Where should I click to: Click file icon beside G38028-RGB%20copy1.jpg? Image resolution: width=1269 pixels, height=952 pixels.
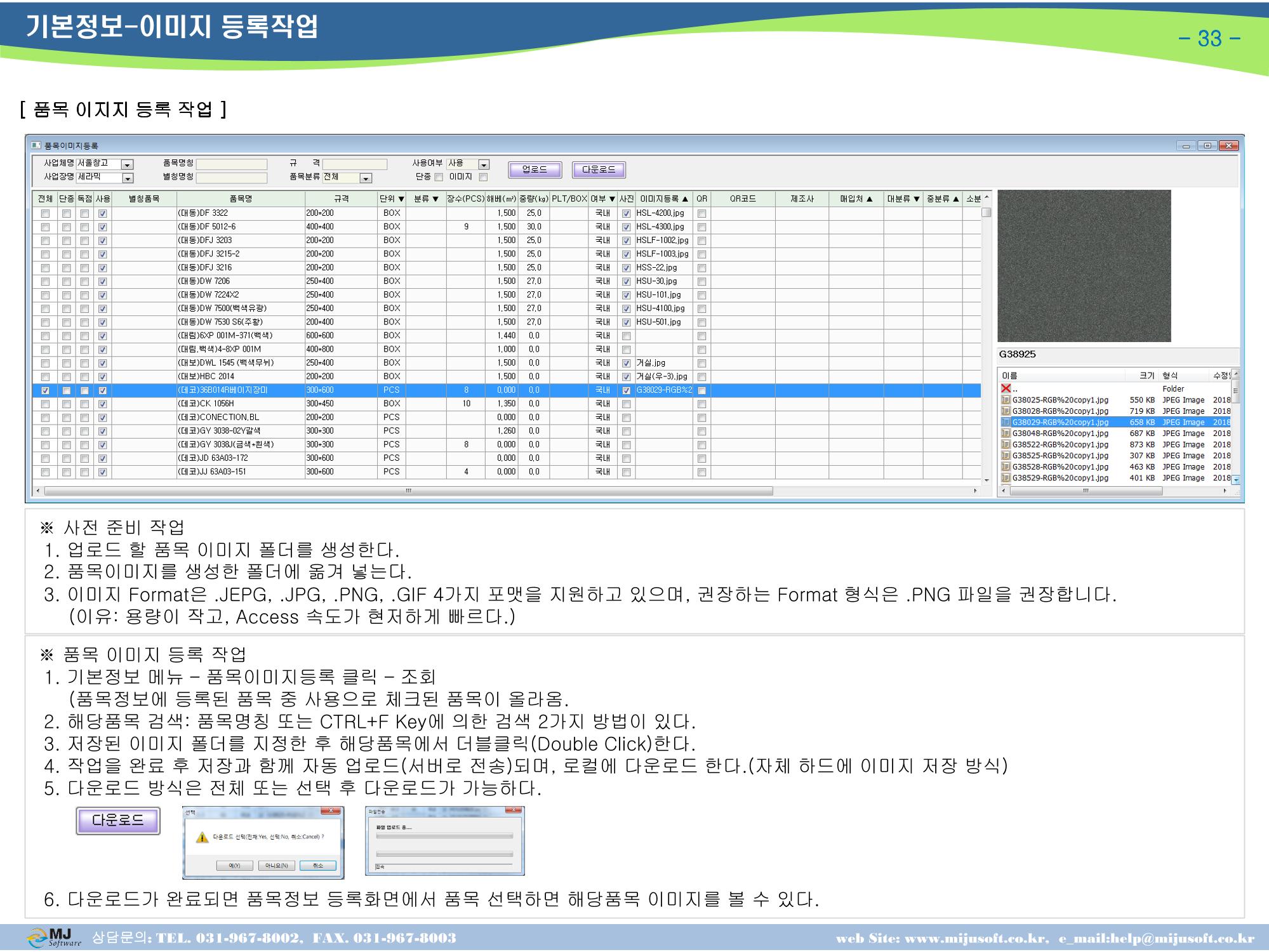pyautogui.click(x=1006, y=411)
